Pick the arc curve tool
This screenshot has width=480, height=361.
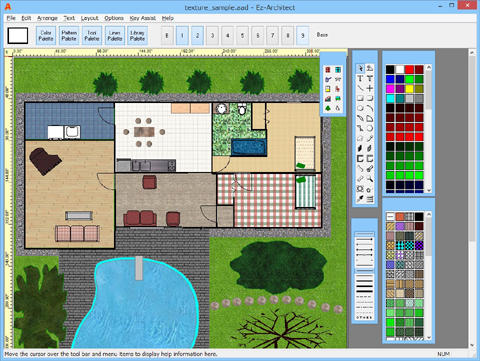(370, 108)
